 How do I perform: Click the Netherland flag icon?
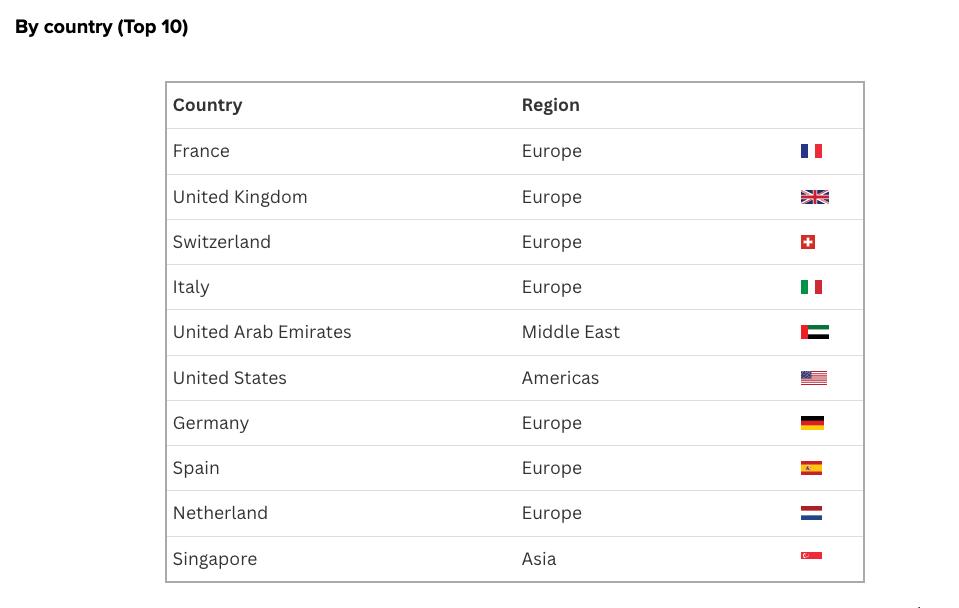pyautogui.click(x=811, y=513)
